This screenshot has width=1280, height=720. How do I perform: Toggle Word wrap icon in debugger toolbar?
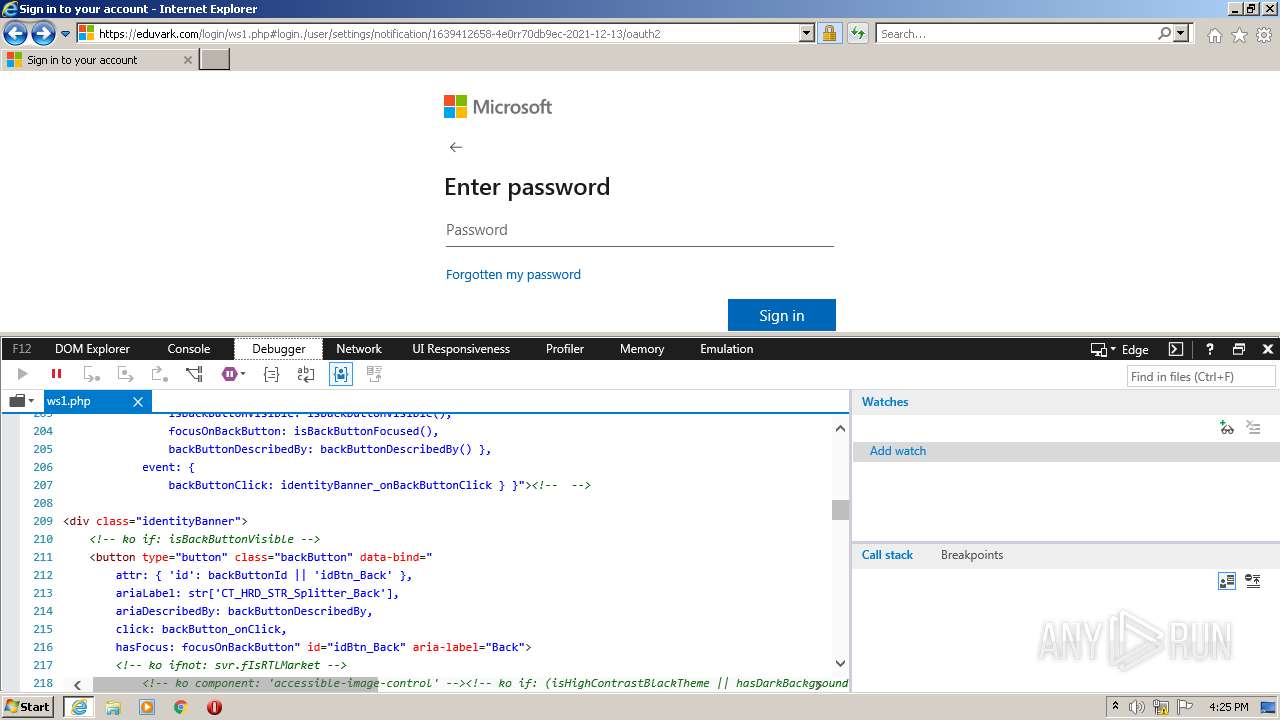coord(306,374)
